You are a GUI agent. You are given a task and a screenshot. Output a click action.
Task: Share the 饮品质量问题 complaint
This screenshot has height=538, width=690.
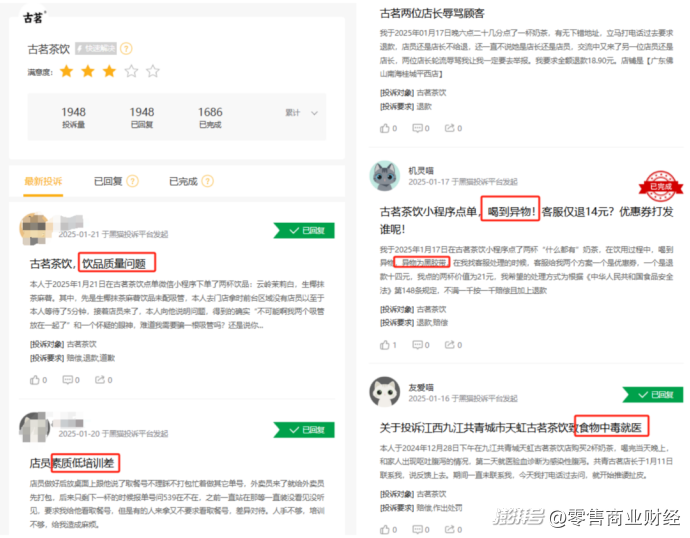click(x=101, y=380)
